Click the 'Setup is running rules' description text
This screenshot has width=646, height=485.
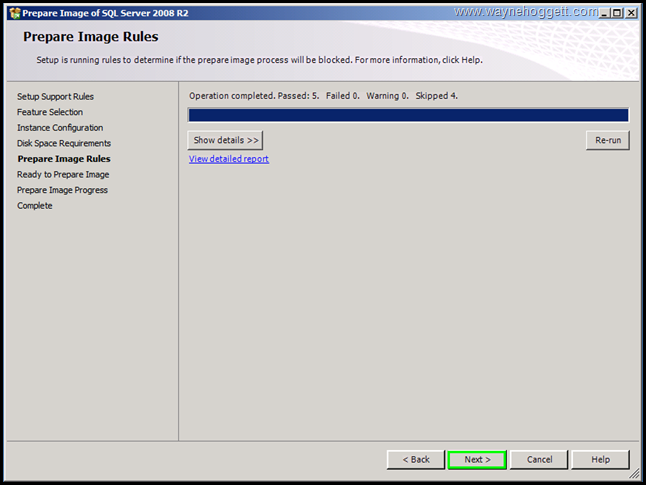pos(260,60)
